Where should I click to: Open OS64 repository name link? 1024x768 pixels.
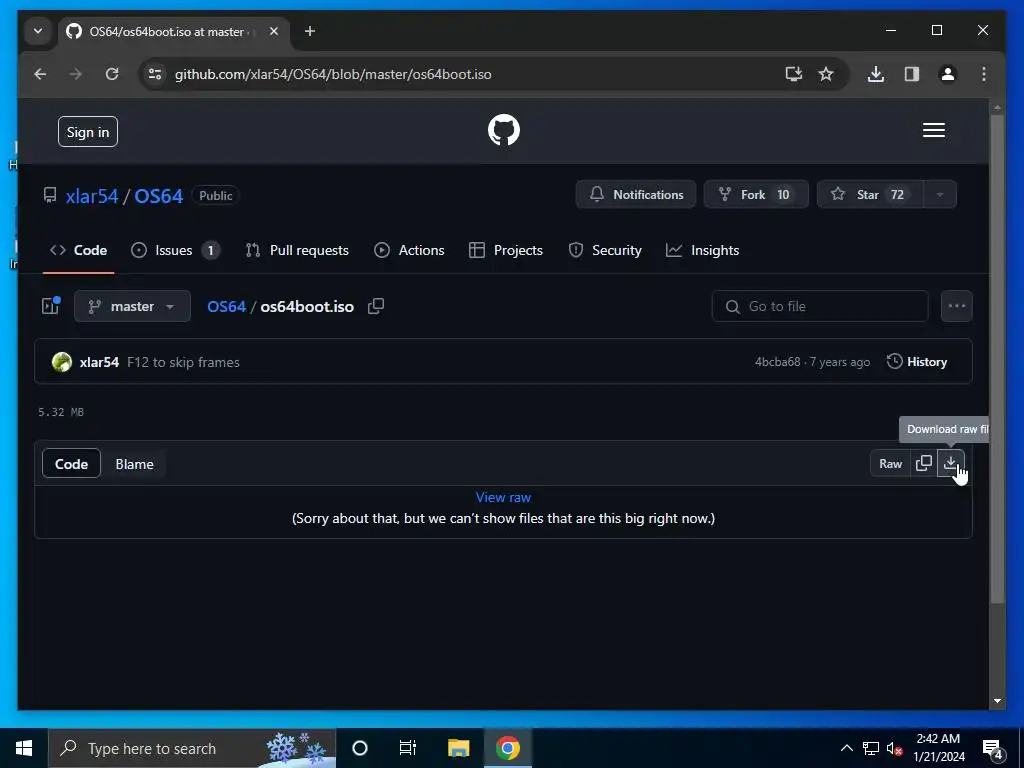tap(159, 196)
